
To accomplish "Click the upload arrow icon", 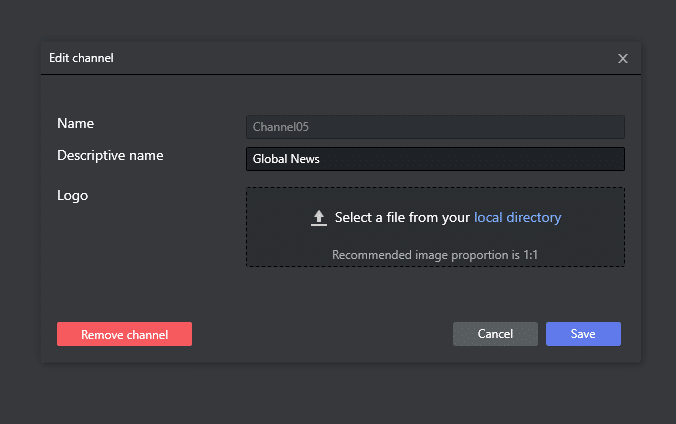I will point(319,218).
